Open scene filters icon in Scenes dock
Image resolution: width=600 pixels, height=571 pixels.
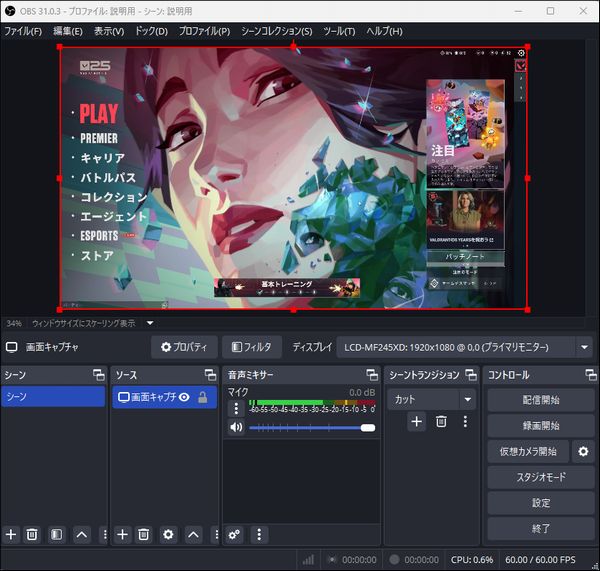[x=57, y=534]
